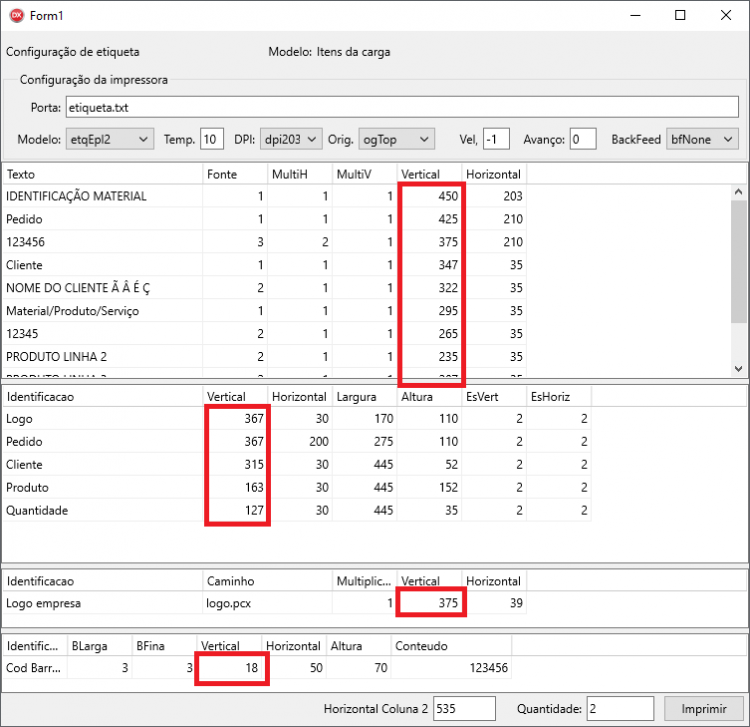Click barcode Altura value 70 cell
The width and height of the screenshot is (750, 727).
click(358, 668)
